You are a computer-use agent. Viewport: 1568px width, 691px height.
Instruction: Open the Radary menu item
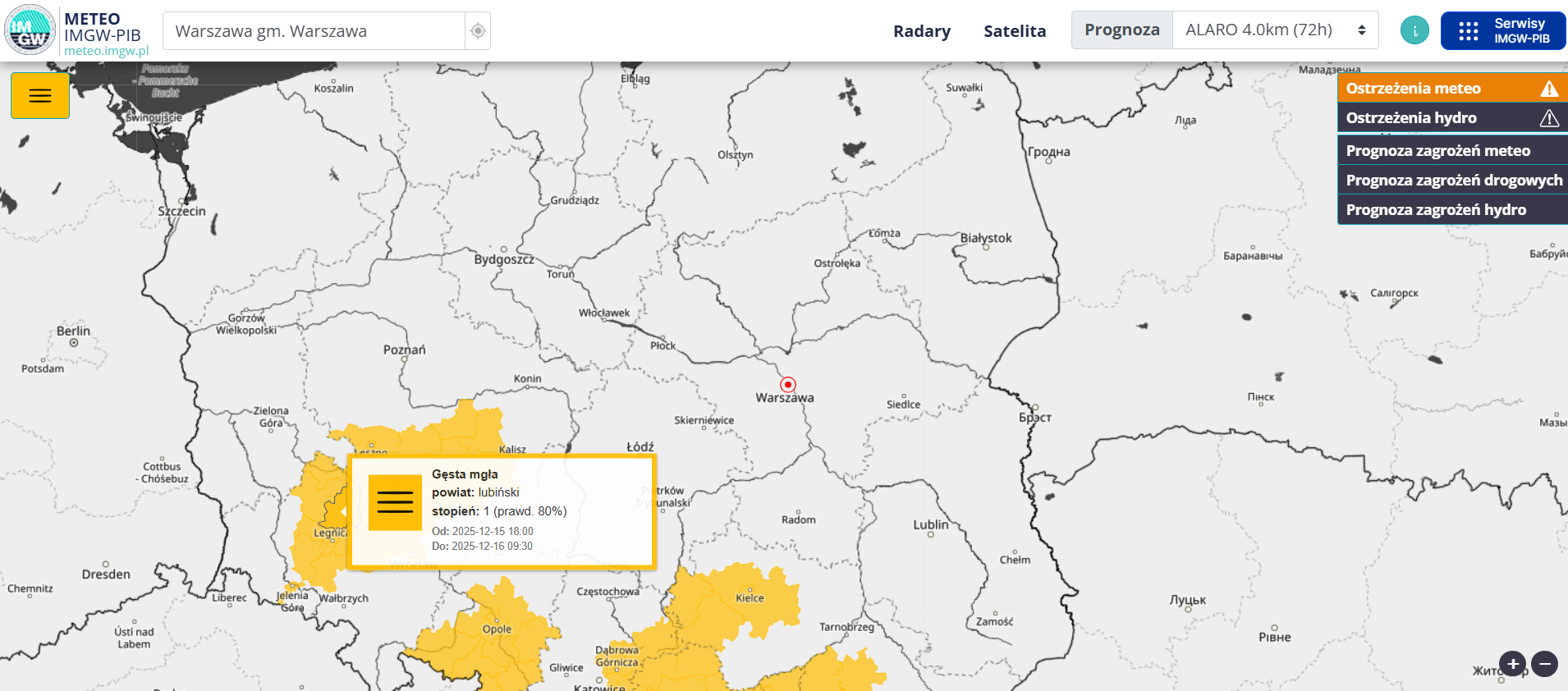tap(921, 31)
